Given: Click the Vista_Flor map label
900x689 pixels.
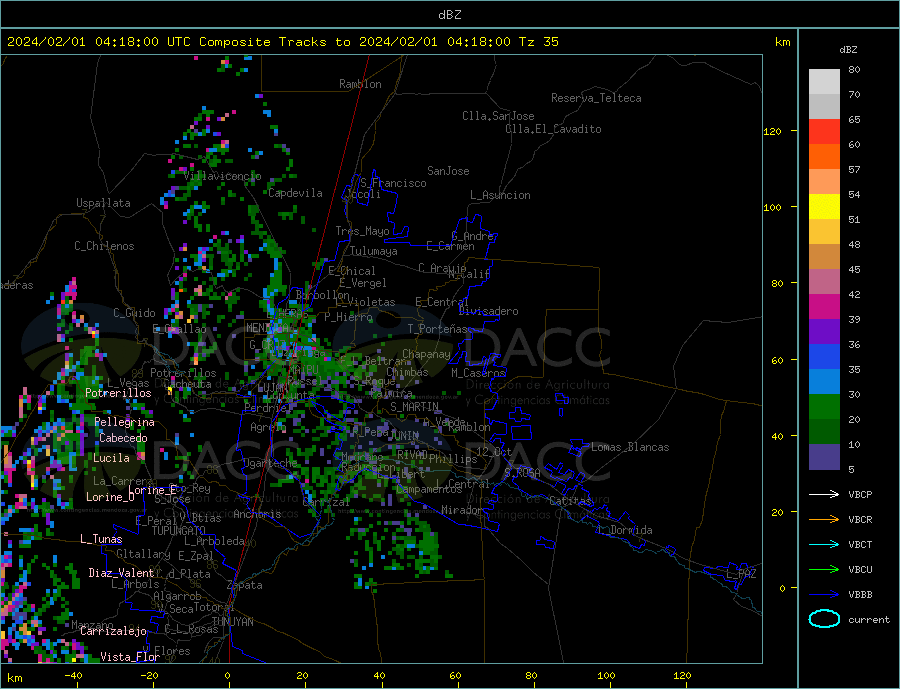Looking at the screenshot, I should click(x=130, y=657).
